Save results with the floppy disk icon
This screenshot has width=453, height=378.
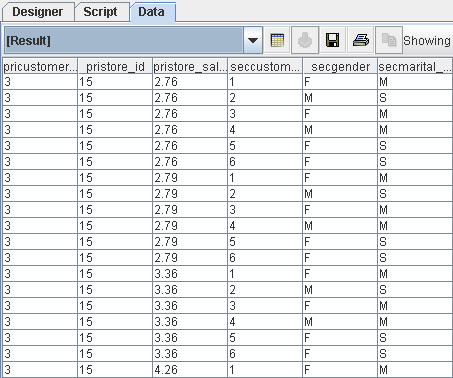[x=332, y=40]
